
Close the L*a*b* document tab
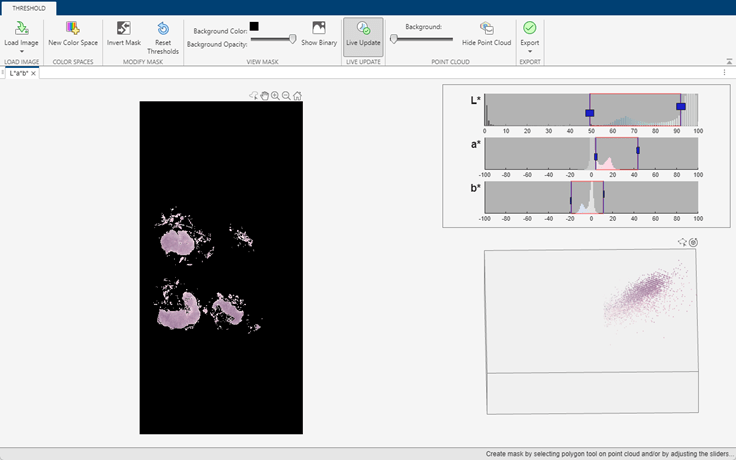point(34,74)
